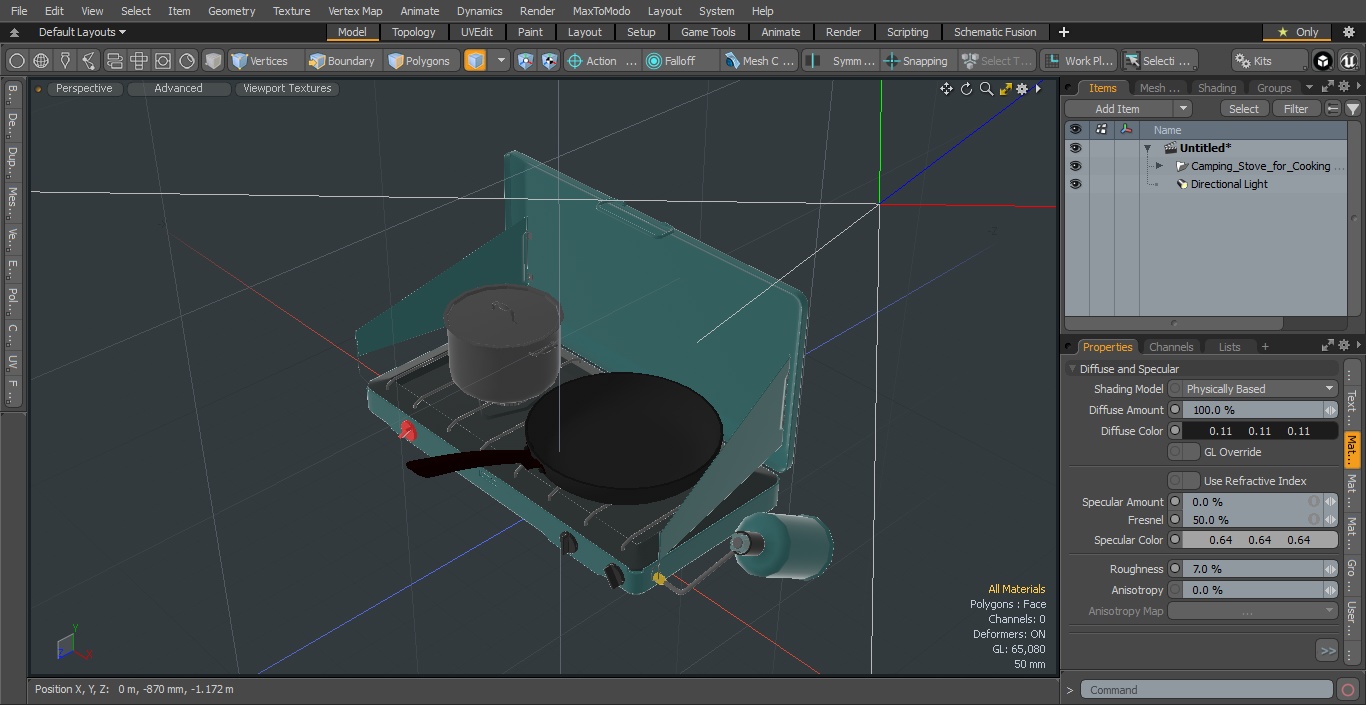This screenshot has width=1366, height=705.
Task: Select the Snapping tool
Action: [x=915, y=61]
